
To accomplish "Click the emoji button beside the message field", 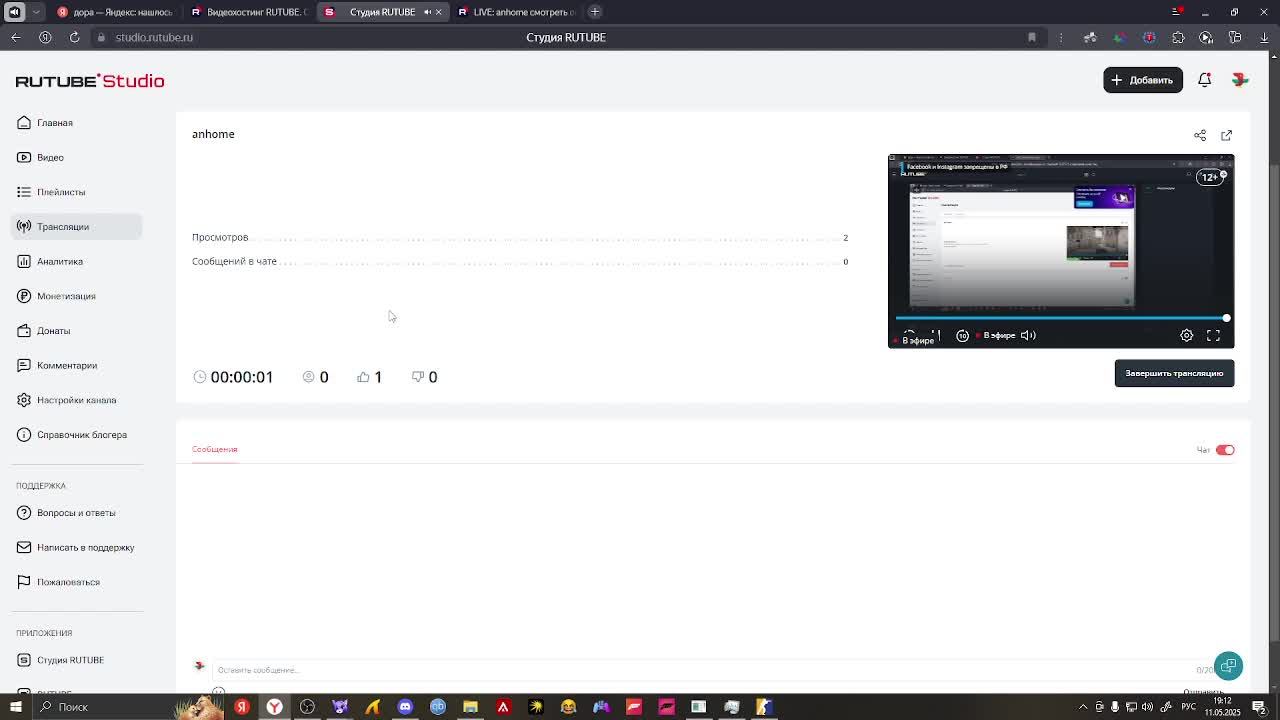I will [218, 691].
